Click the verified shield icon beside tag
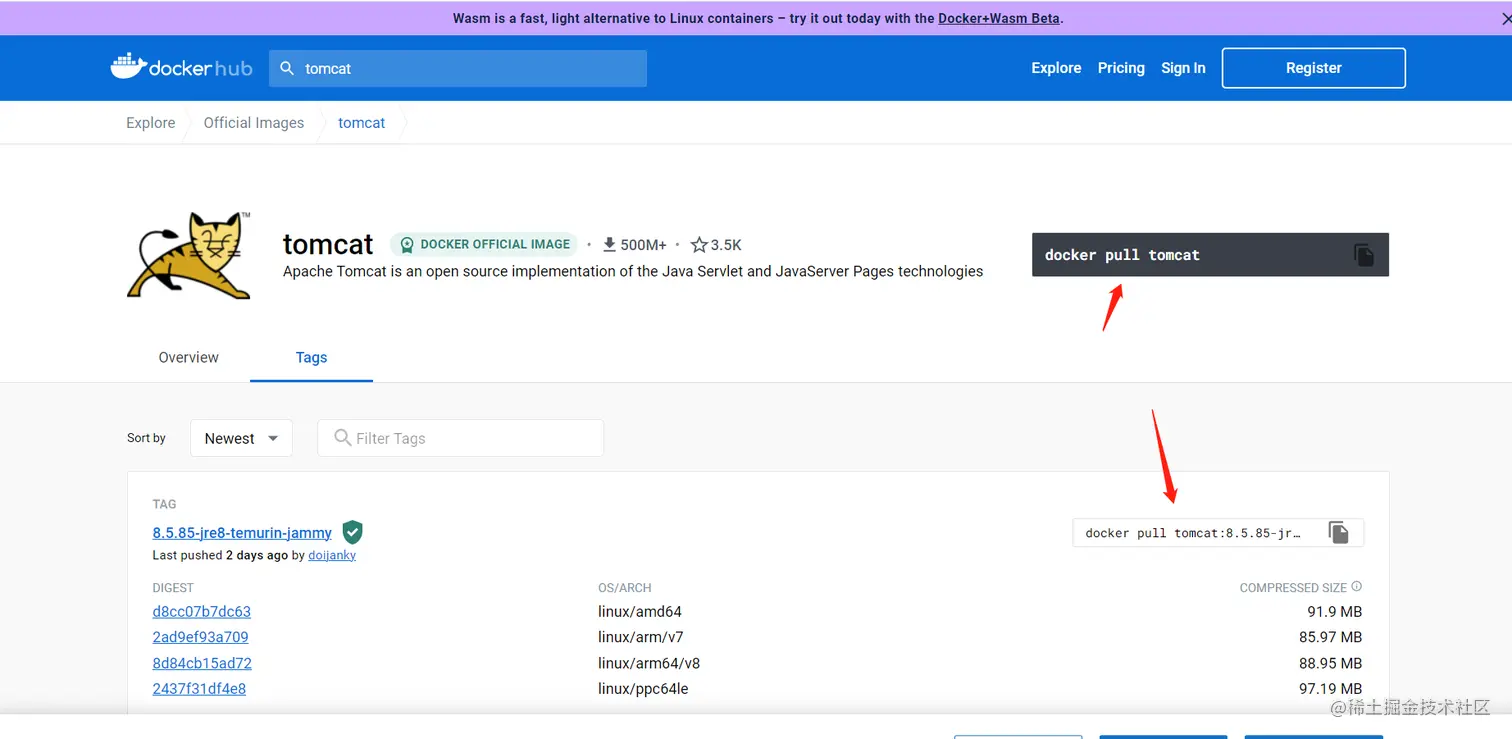The width and height of the screenshot is (1512, 739). tap(352, 532)
